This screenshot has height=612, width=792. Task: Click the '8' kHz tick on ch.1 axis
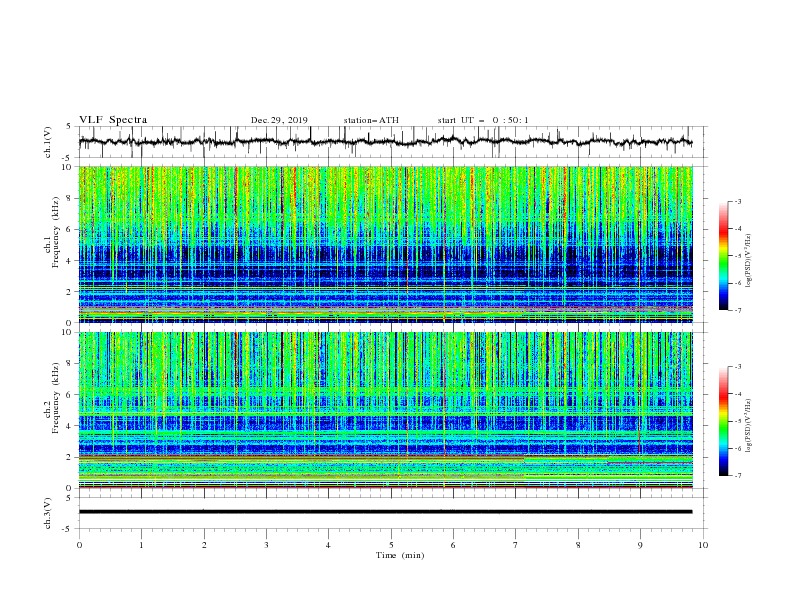pos(70,198)
